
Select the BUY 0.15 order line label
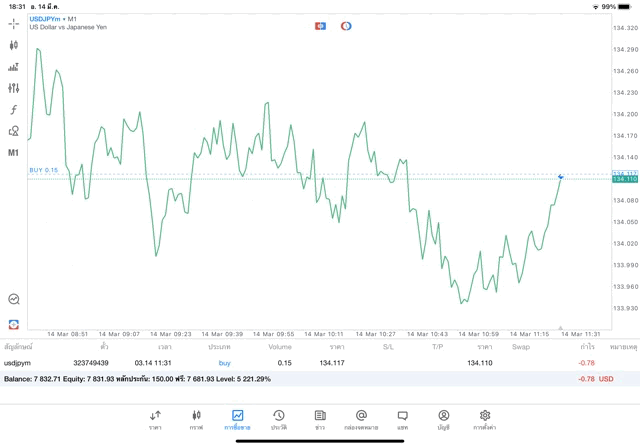(x=44, y=170)
